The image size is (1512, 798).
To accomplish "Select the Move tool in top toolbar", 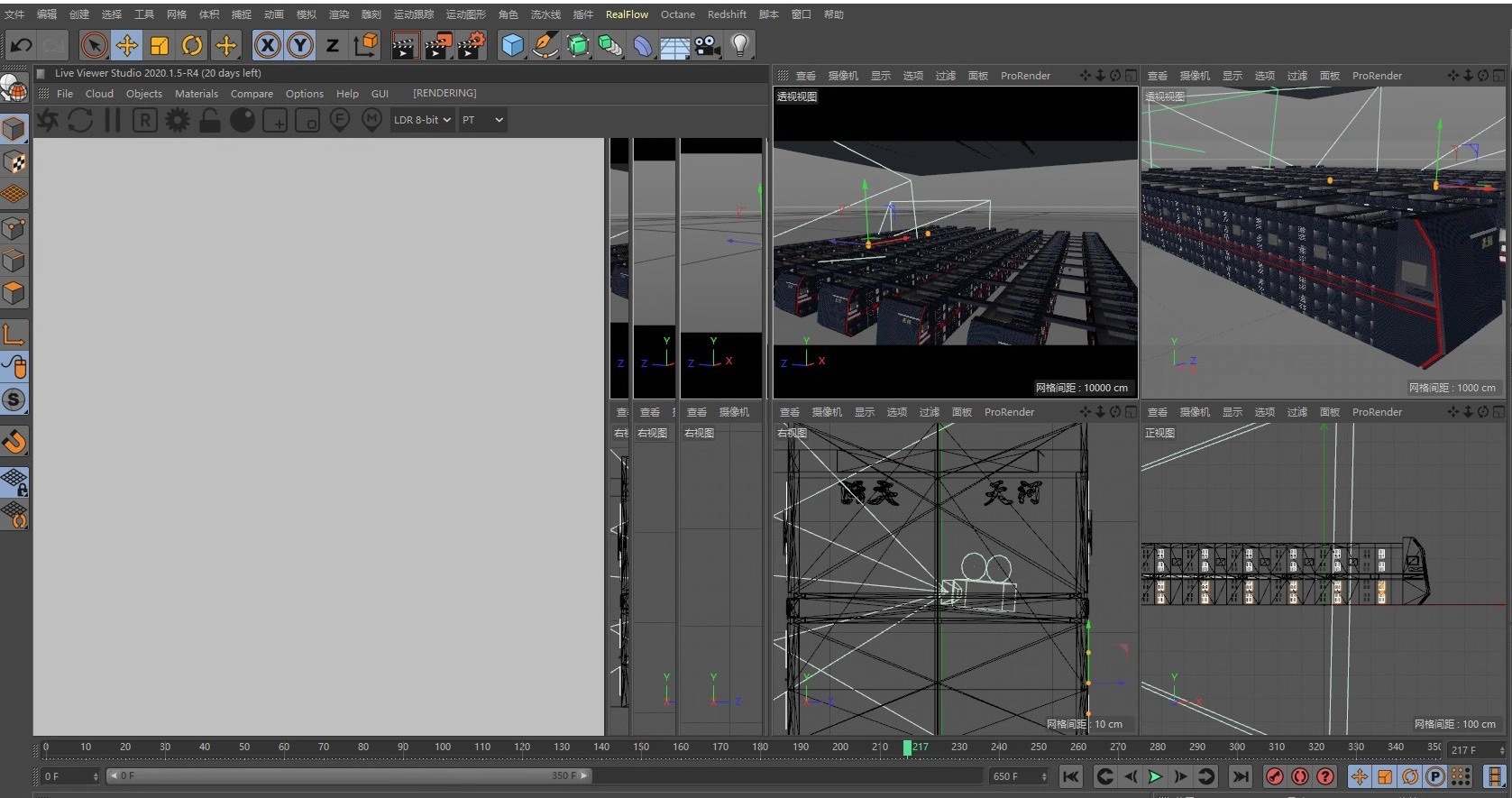I will pyautogui.click(x=127, y=45).
